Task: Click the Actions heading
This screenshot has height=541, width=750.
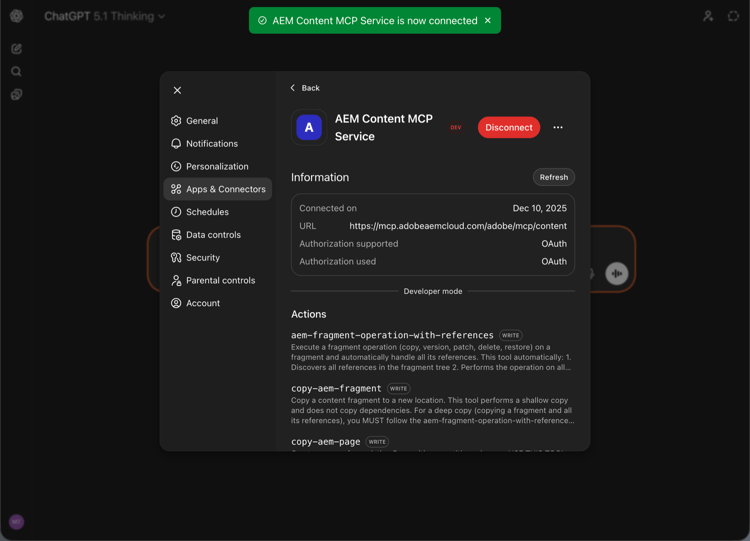Action: (x=309, y=314)
